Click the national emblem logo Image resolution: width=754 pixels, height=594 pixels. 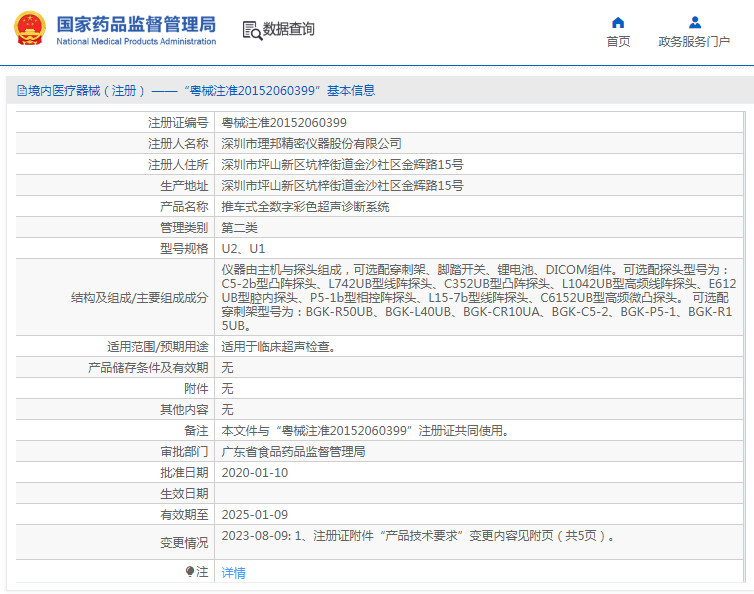tap(30, 28)
